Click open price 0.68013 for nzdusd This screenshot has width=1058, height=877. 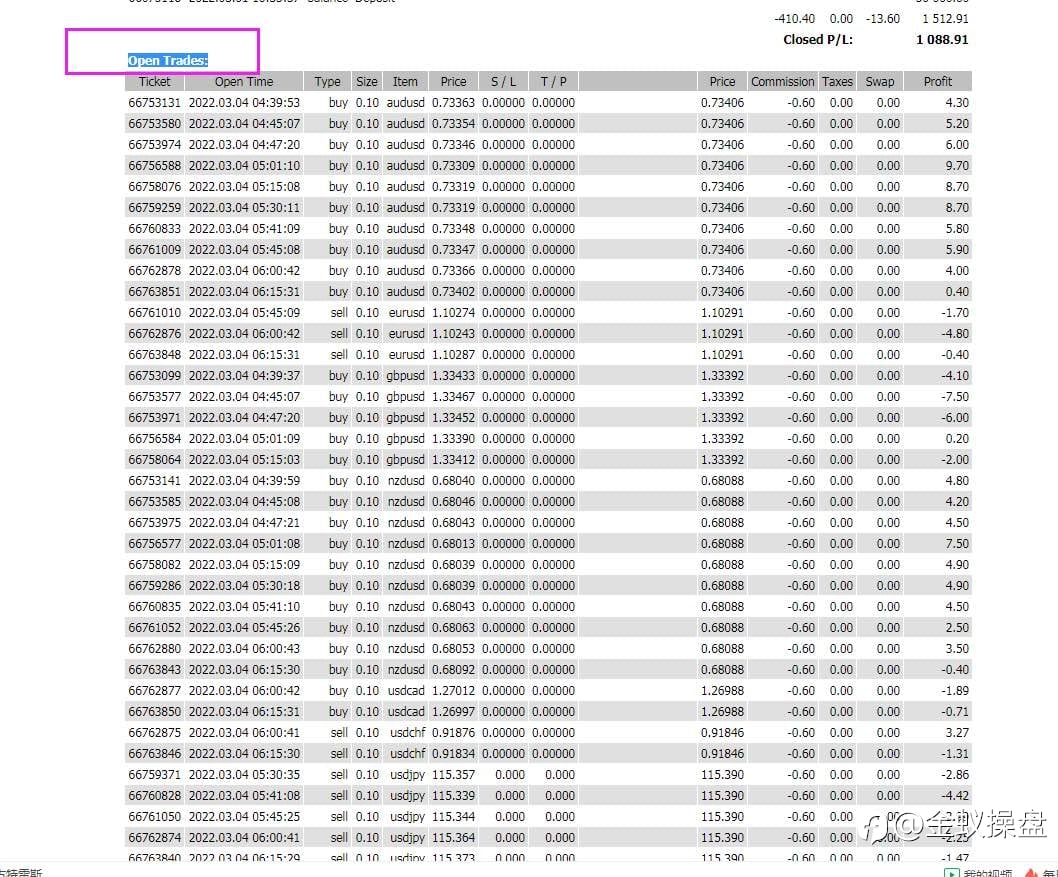click(x=453, y=543)
